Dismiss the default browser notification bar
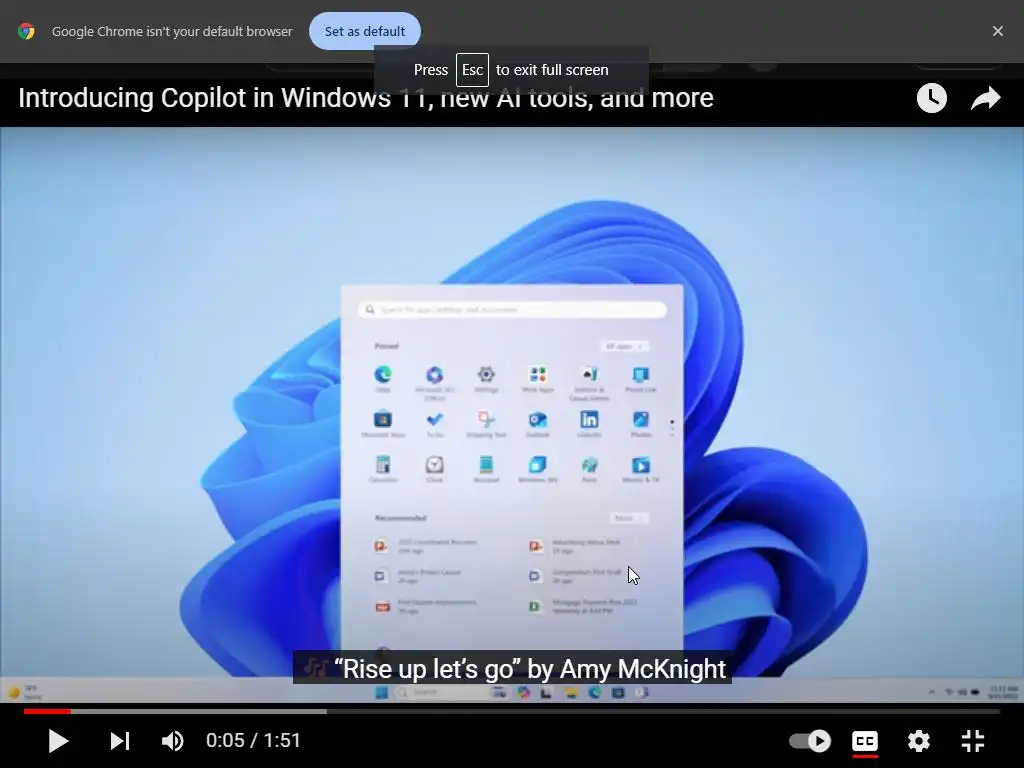Screen dimensions: 1024x768 [997, 31]
